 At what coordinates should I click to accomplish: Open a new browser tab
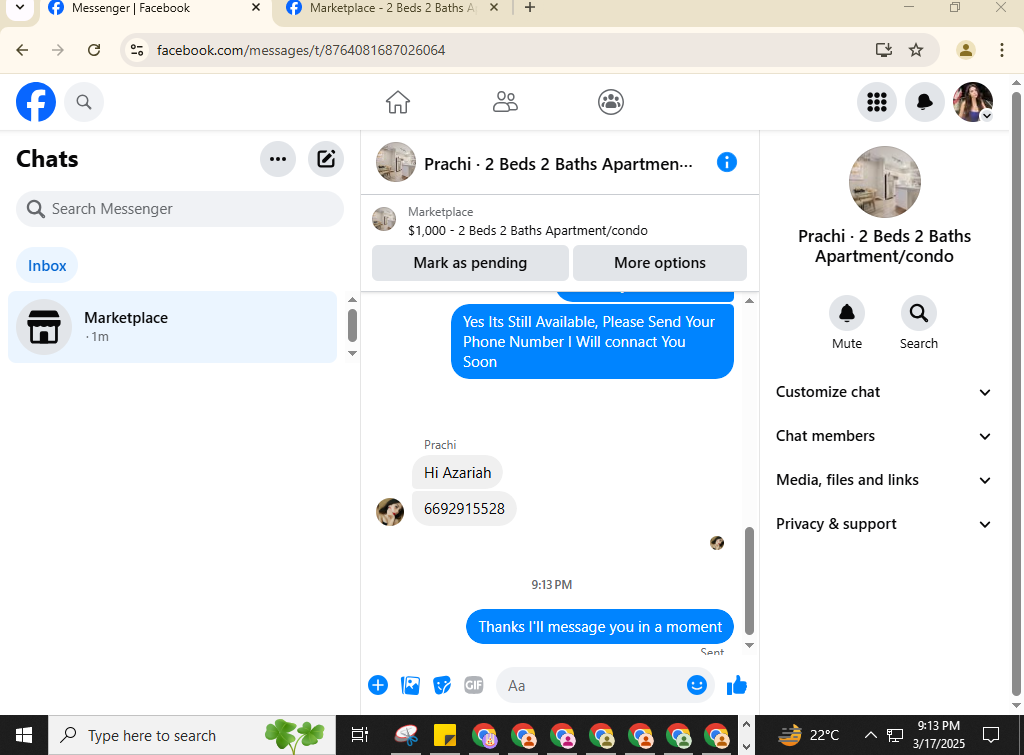tap(530, 8)
